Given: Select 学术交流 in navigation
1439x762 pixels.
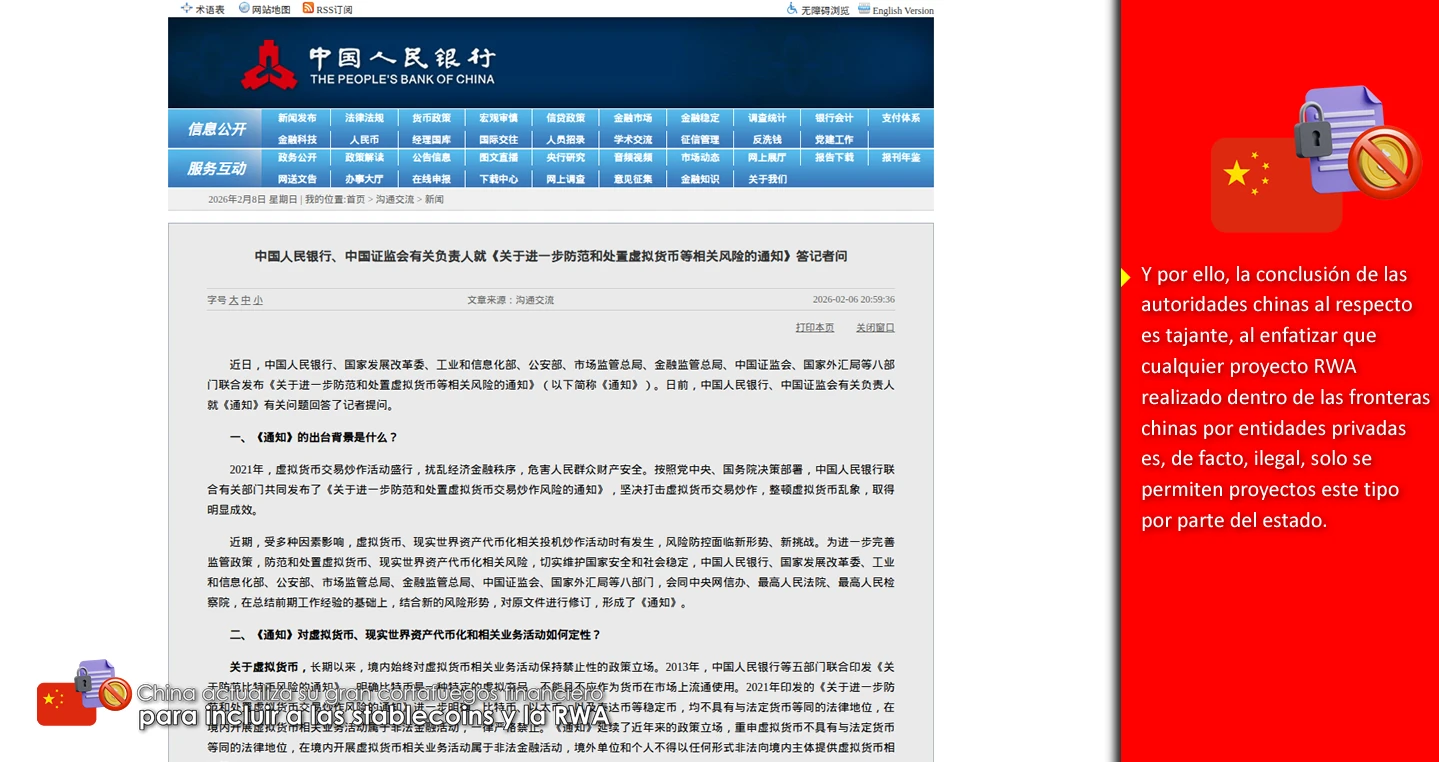Looking at the screenshot, I should pyautogui.click(x=632, y=140).
